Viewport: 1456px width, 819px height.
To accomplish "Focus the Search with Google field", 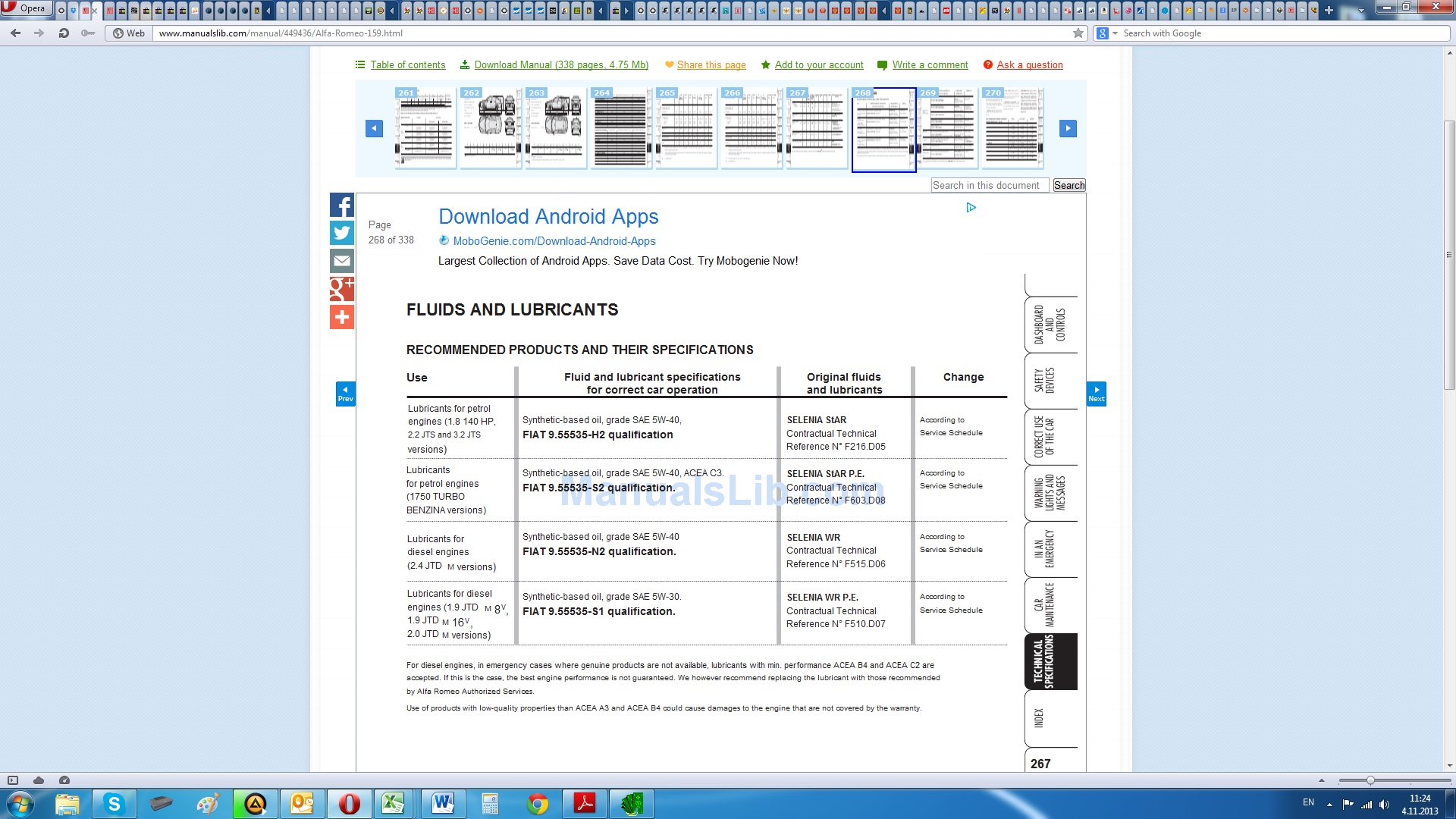I will (1285, 33).
